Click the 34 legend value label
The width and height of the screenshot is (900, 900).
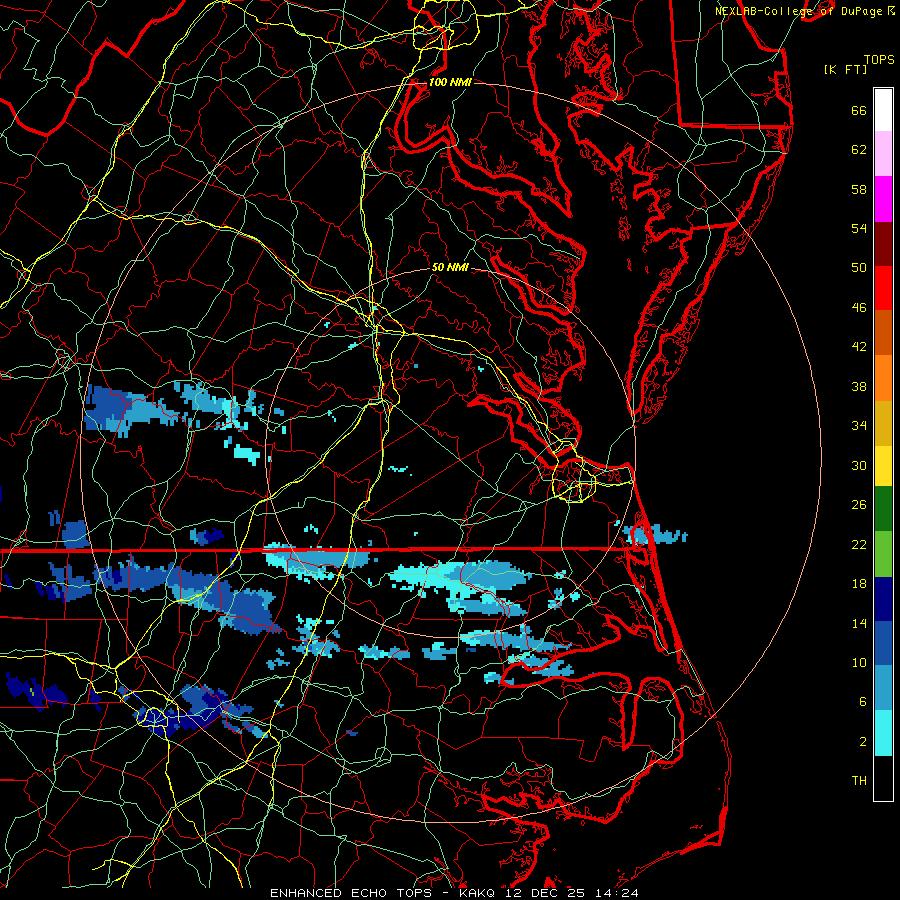click(859, 426)
